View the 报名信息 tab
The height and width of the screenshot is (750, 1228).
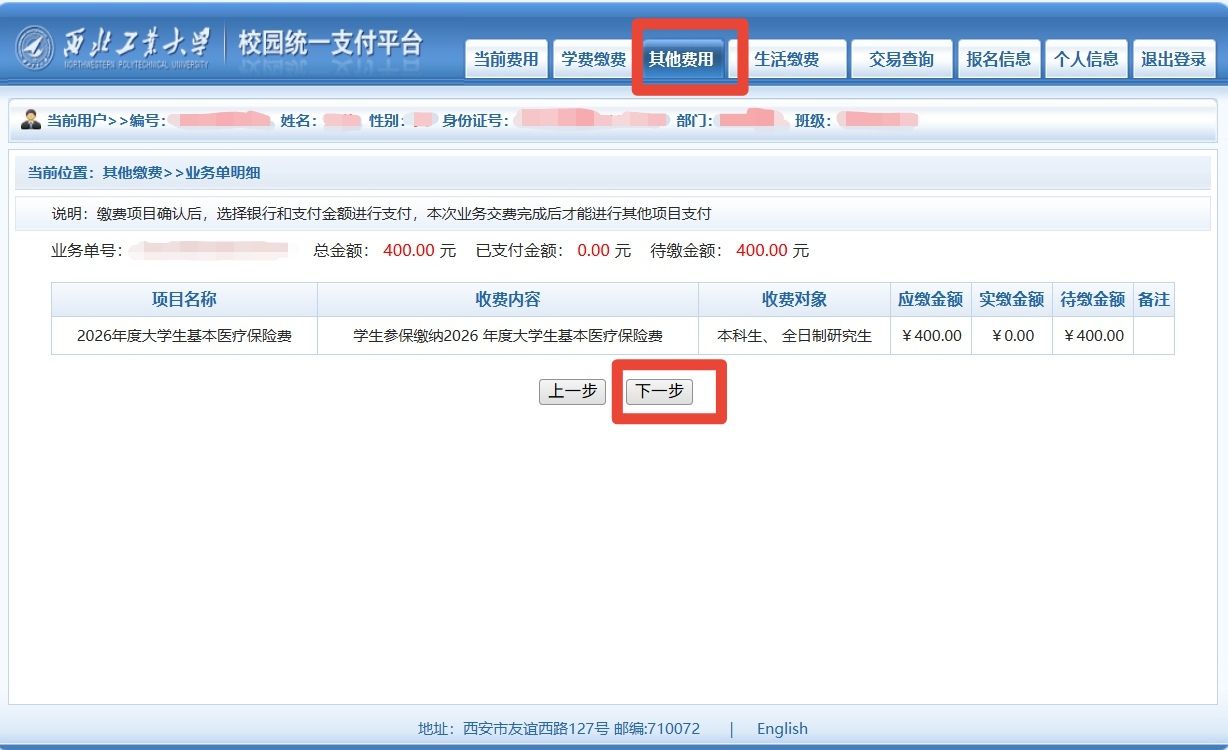(x=998, y=59)
